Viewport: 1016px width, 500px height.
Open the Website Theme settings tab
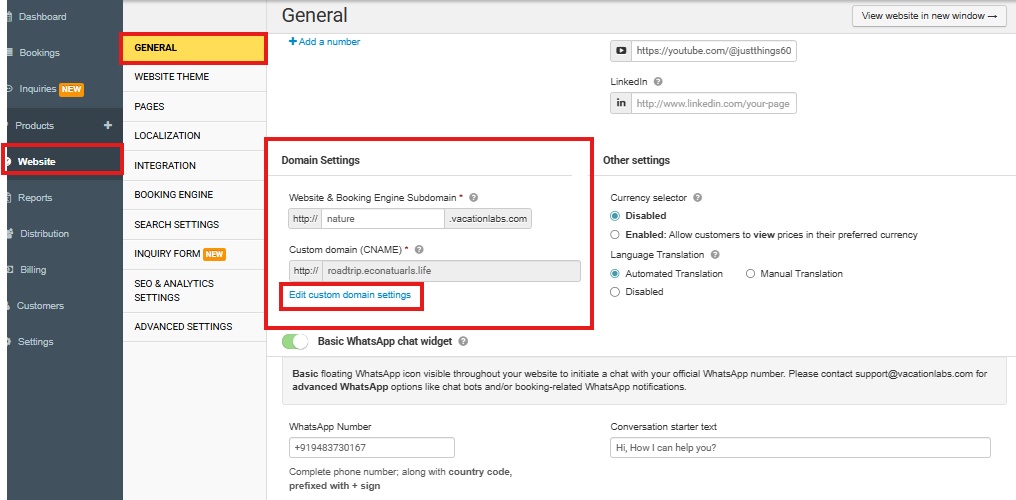click(172, 77)
